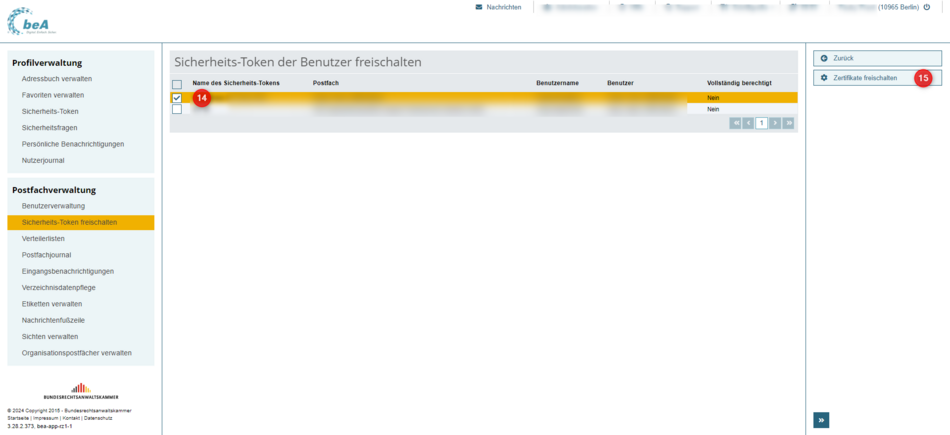This screenshot has height=435, width=950.
Task: Jump to the last results page
Action: [x=788, y=123]
